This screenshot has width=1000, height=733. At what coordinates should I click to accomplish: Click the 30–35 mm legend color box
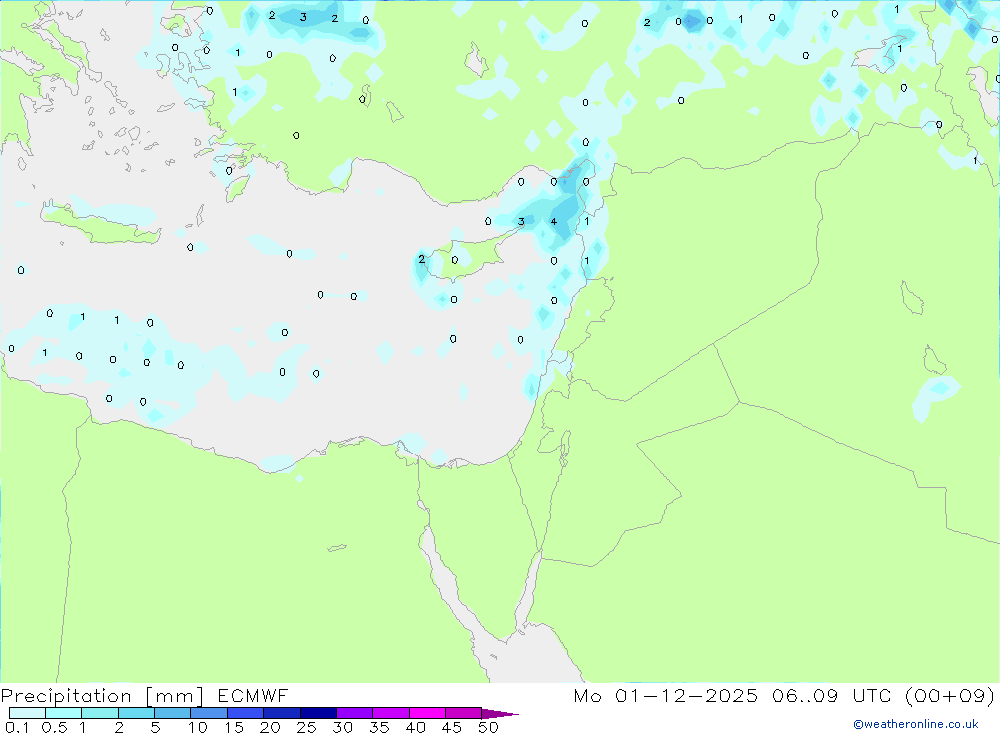(x=354, y=713)
